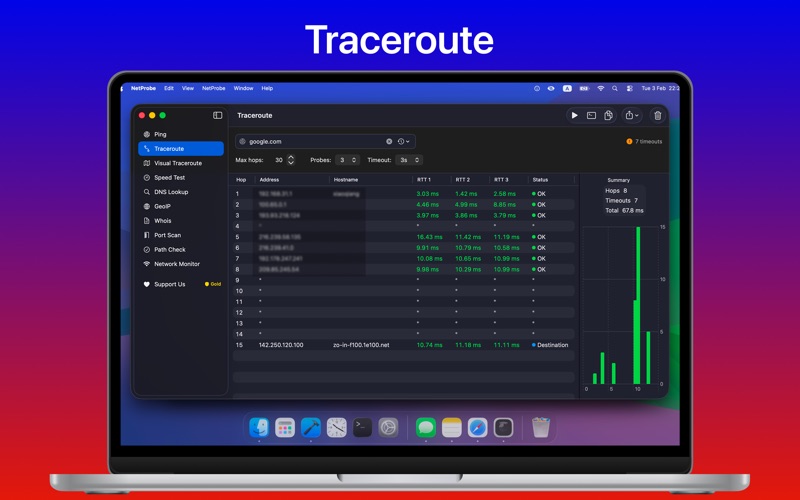Open the Probes dropdown

point(347,160)
